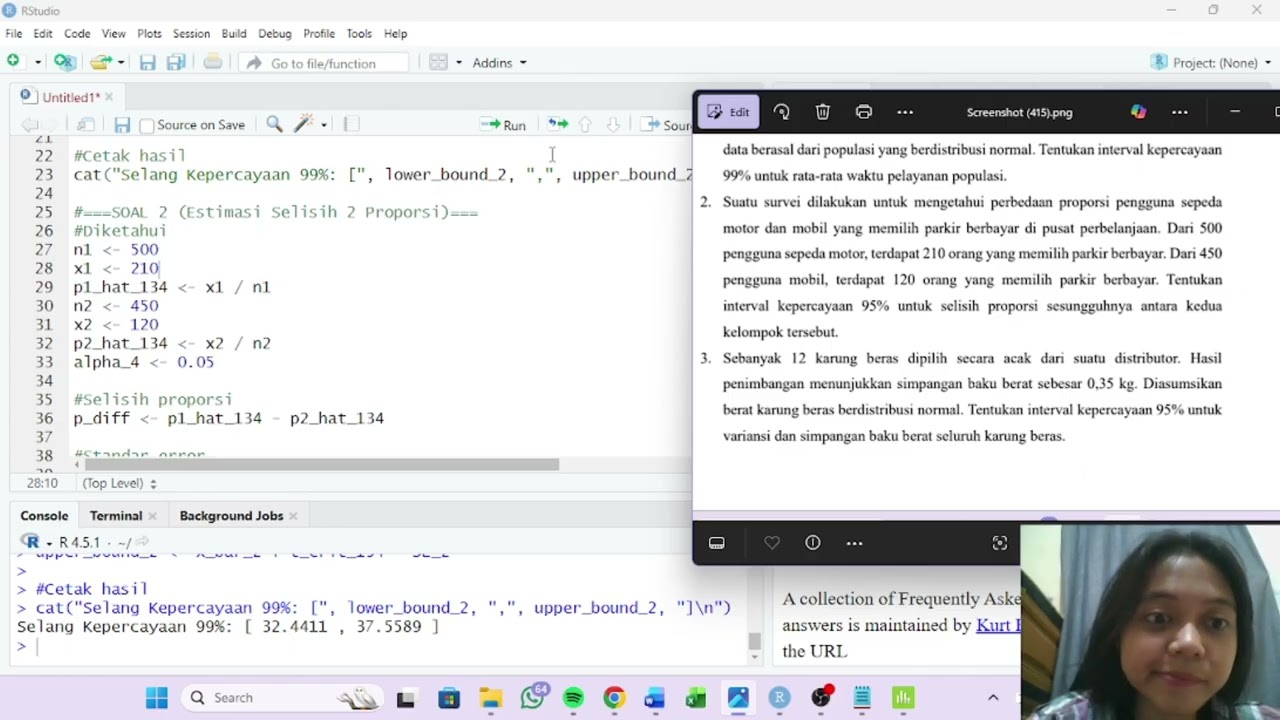
Task: Print the current file icon
Action: 213,62
